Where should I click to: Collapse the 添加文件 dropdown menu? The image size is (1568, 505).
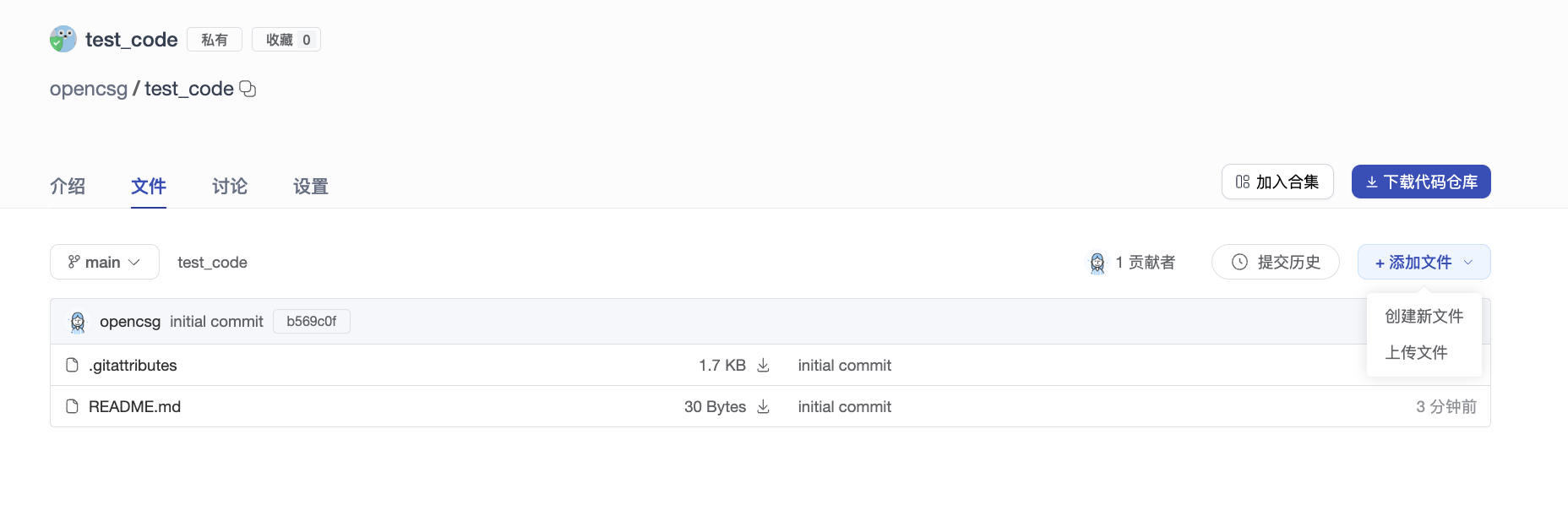click(x=1424, y=262)
